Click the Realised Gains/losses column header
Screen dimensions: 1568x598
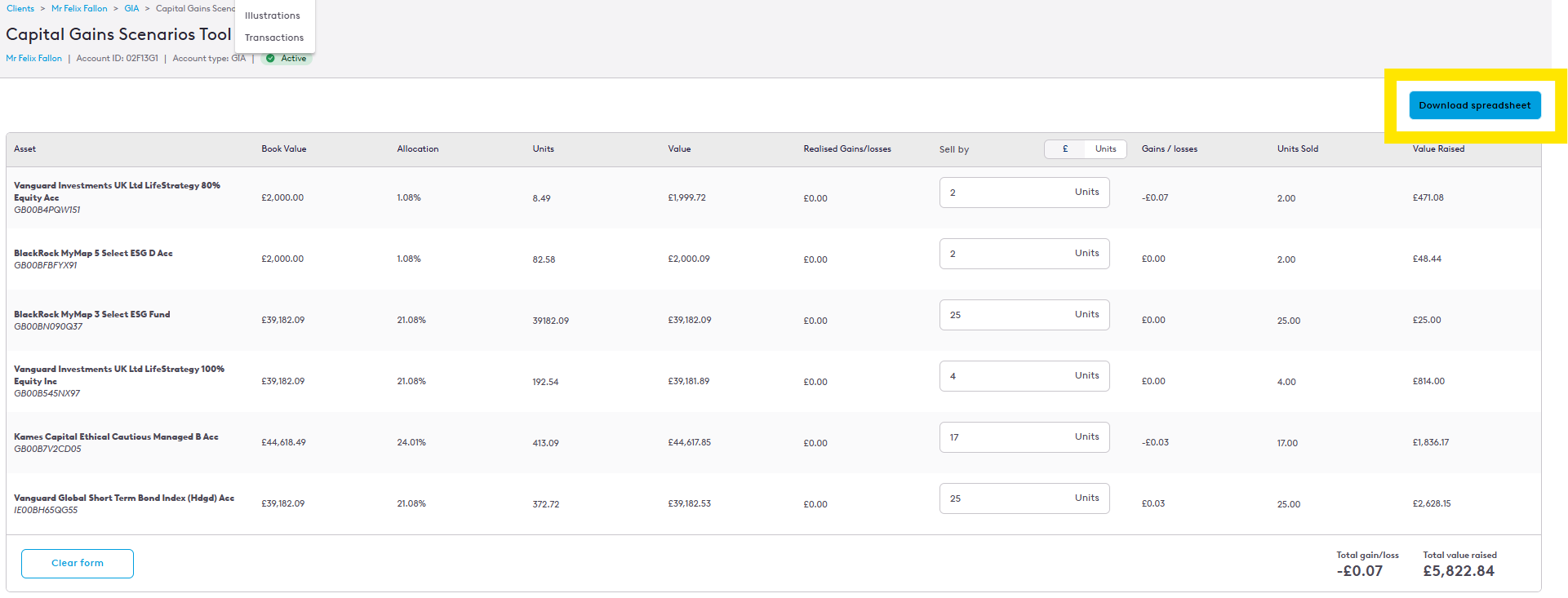click(x=846, y=148)
